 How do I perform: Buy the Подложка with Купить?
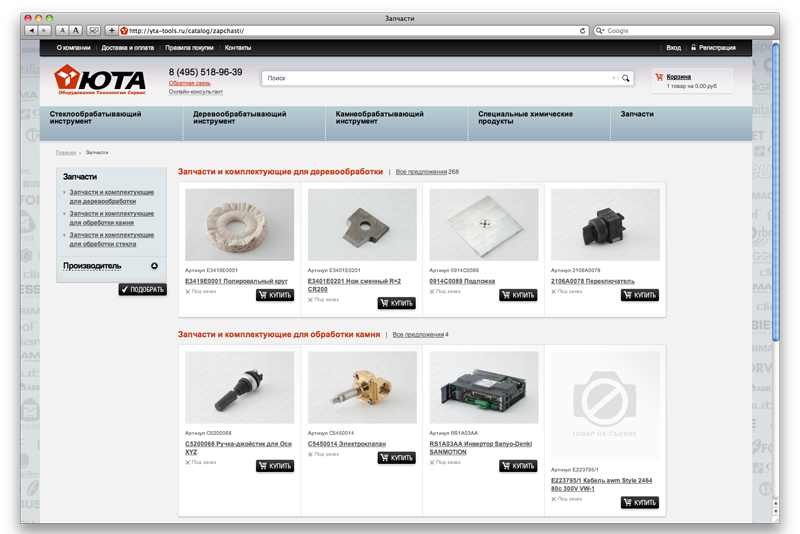pyautogui.click(x=518, y=295)
